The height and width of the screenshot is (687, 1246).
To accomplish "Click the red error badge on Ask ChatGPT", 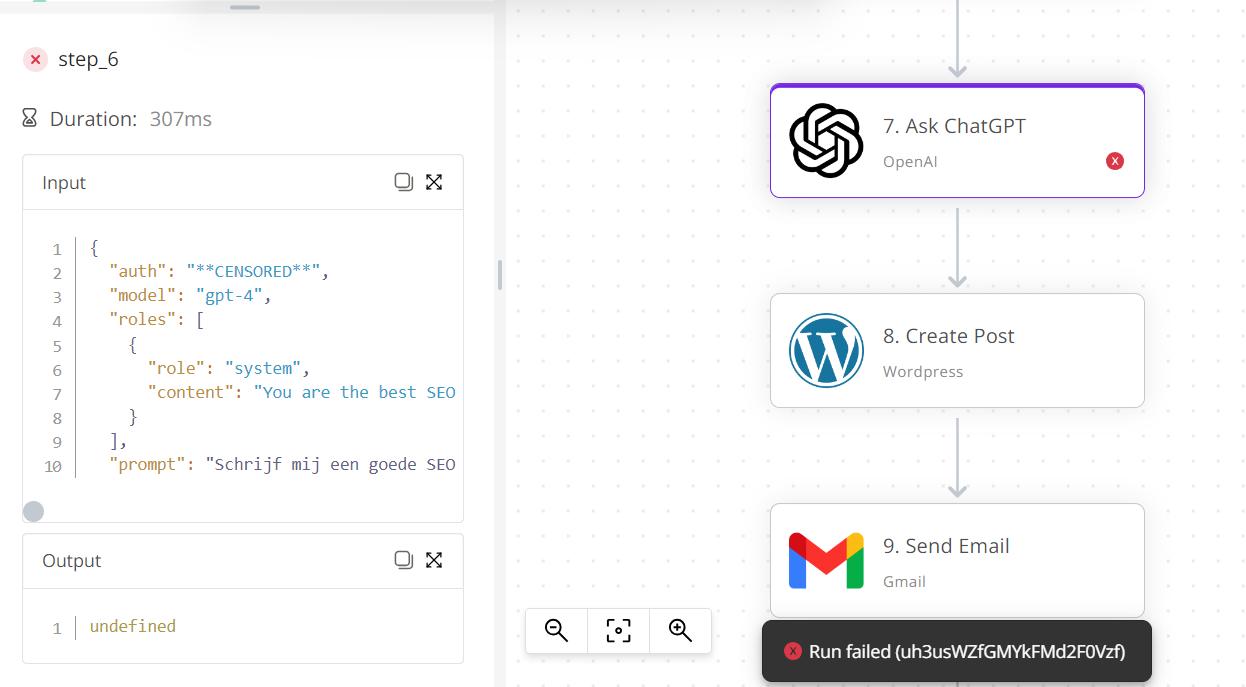I will pos(1115,161).
